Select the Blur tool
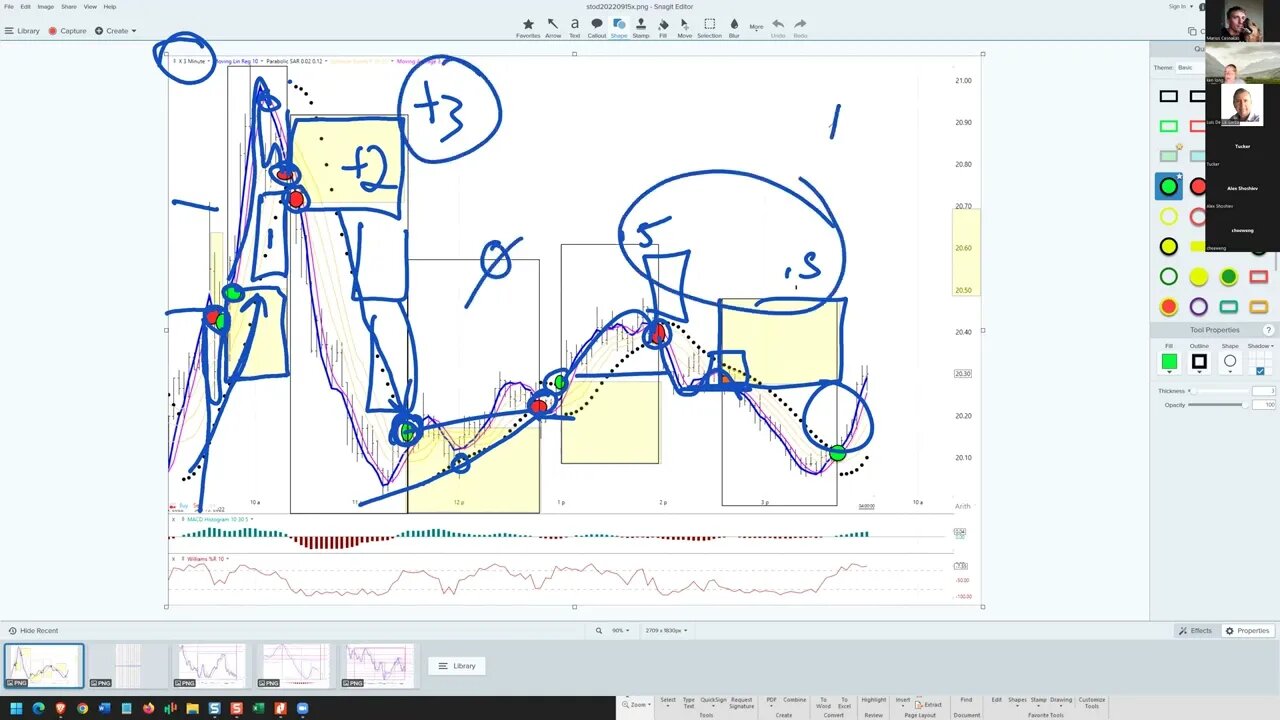1280x720 pixels. [734, 27]
